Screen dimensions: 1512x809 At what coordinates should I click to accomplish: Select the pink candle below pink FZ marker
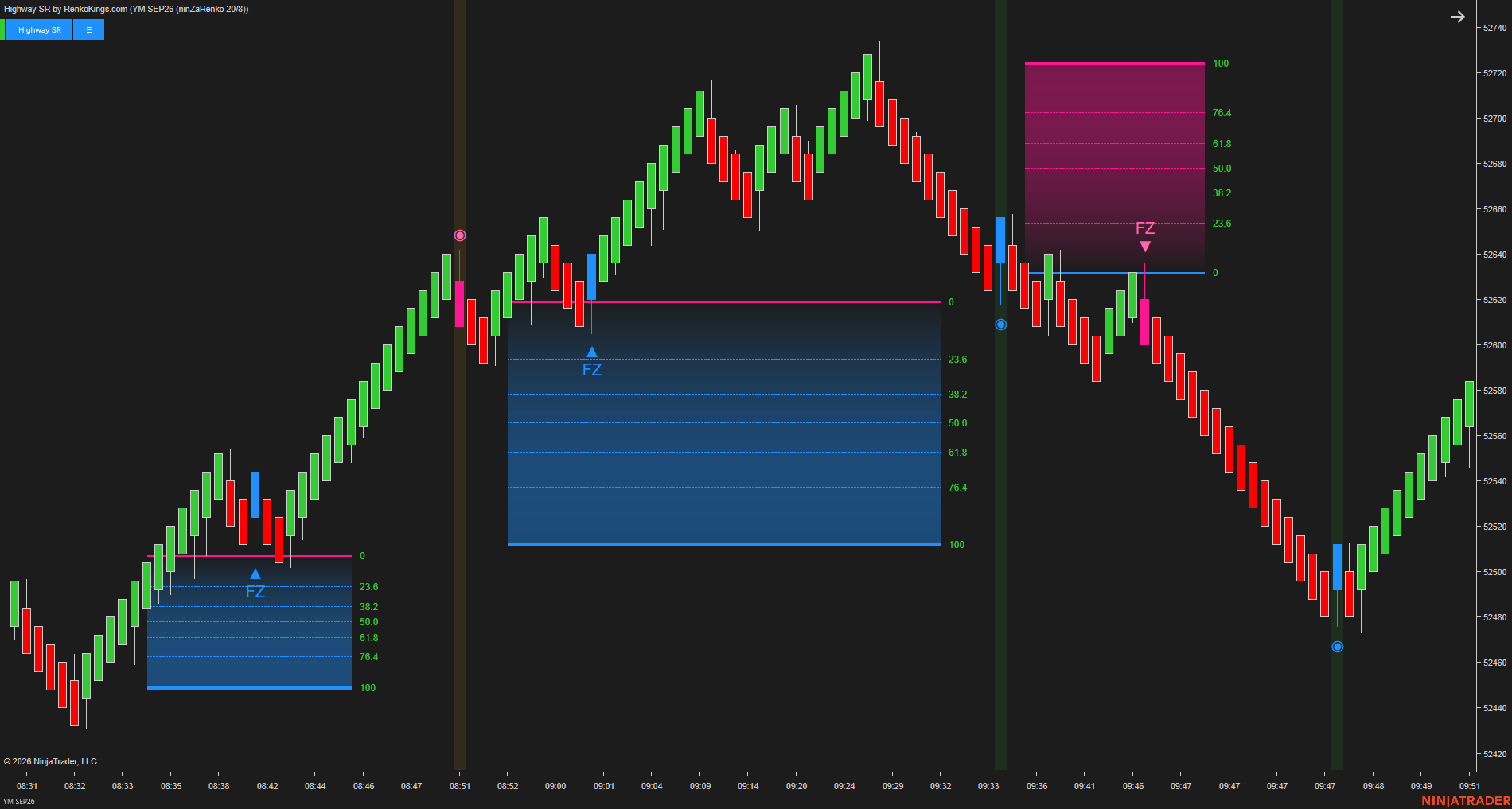pyautogui.click(x=1144, y=322)
